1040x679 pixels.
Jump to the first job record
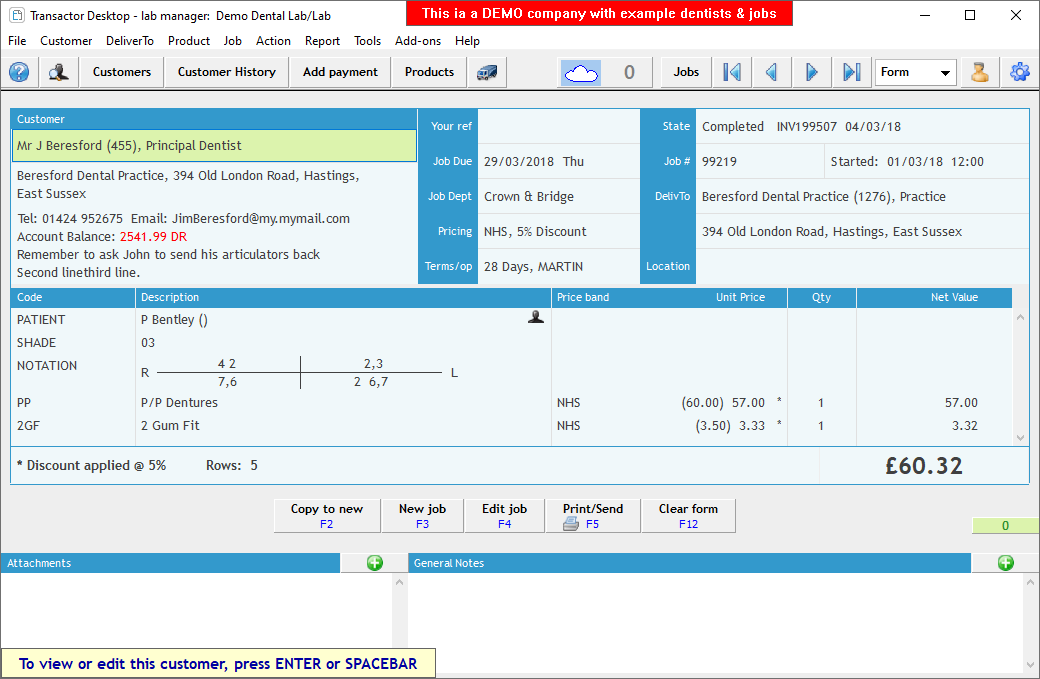tap(732, 72)
